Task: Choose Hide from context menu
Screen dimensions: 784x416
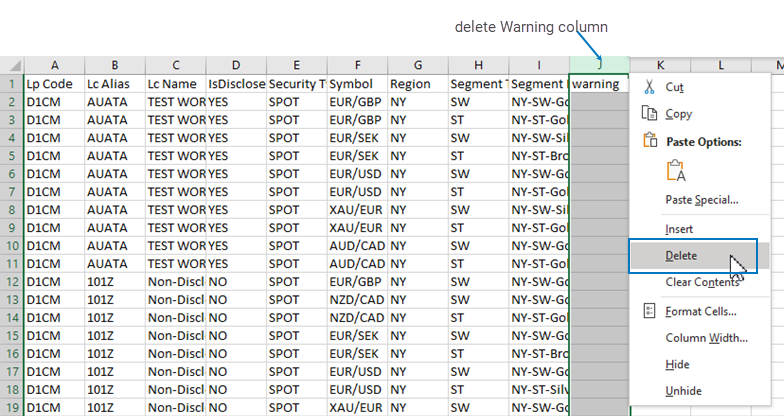Action: pyautogui.click(x=677, y=364)
